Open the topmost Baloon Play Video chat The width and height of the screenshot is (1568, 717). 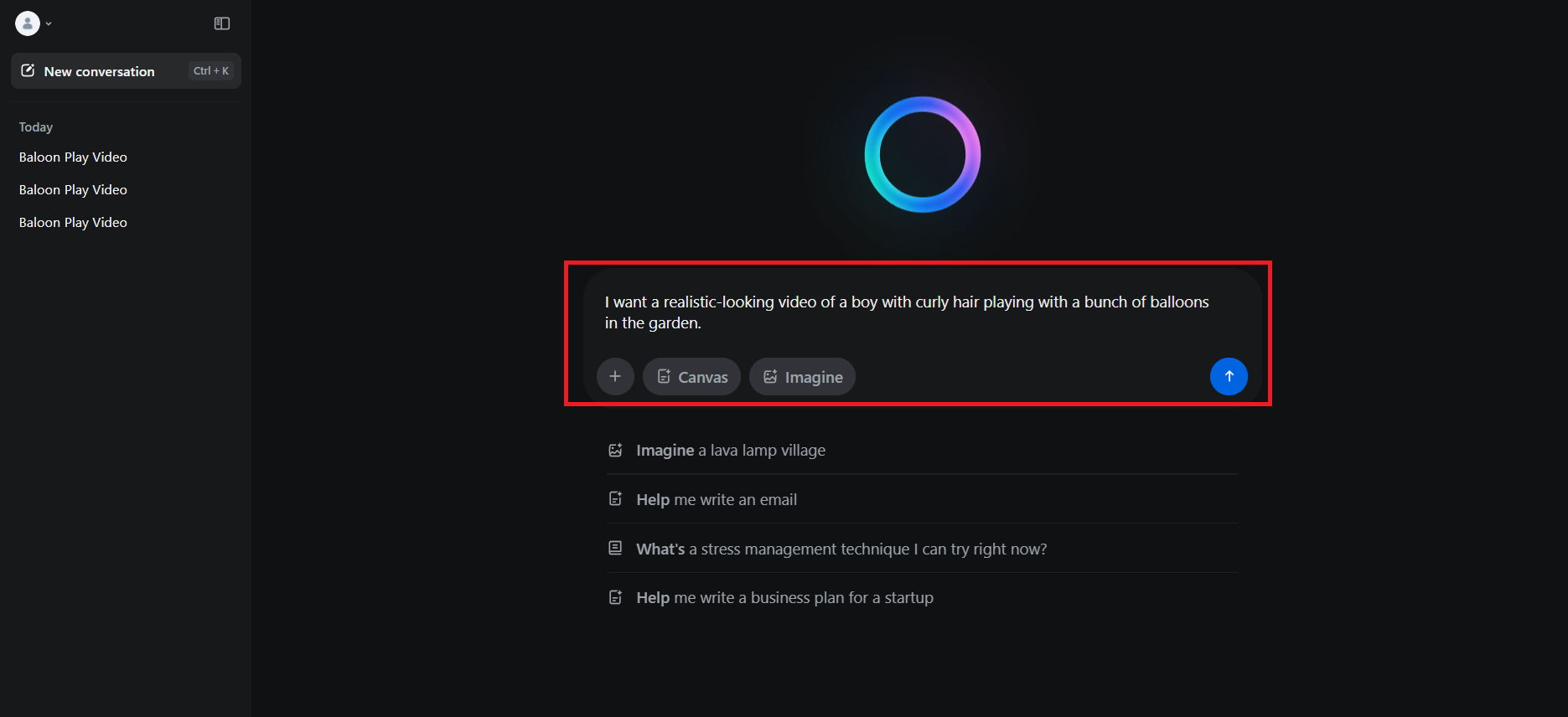(73, 157)
